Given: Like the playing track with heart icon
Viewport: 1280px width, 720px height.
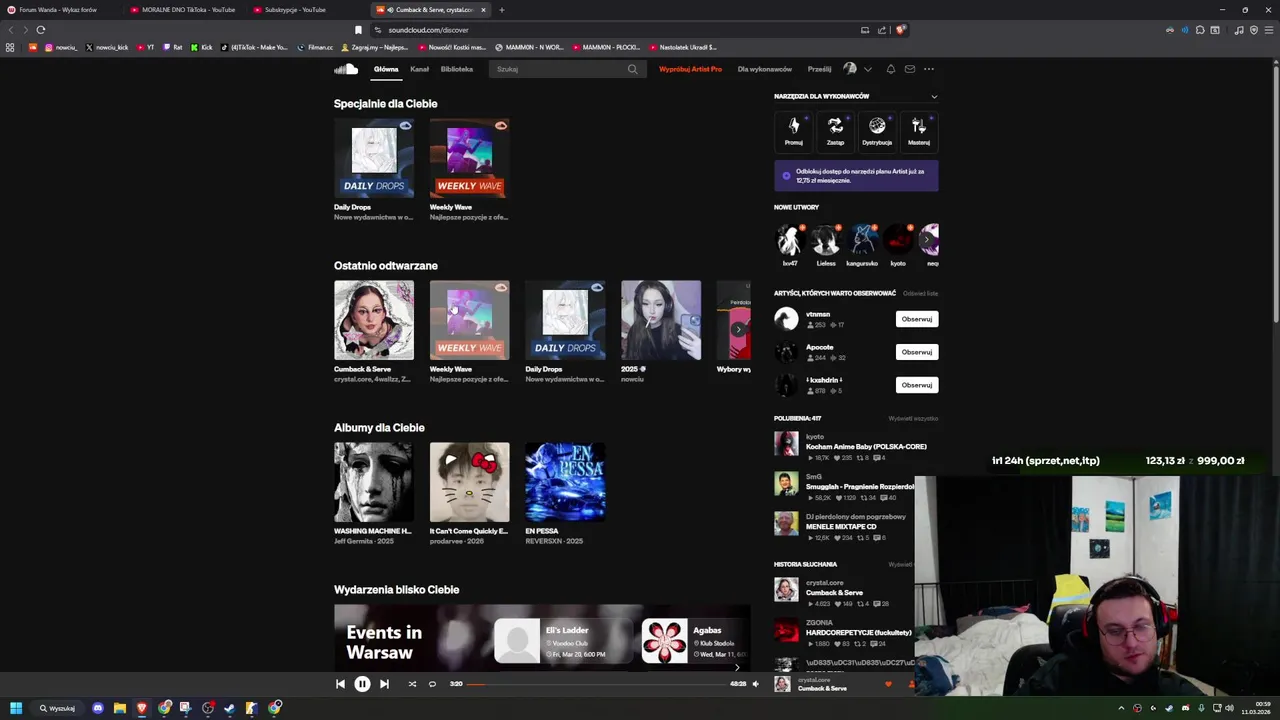Looking at the screenshot, I should (888, 684).
